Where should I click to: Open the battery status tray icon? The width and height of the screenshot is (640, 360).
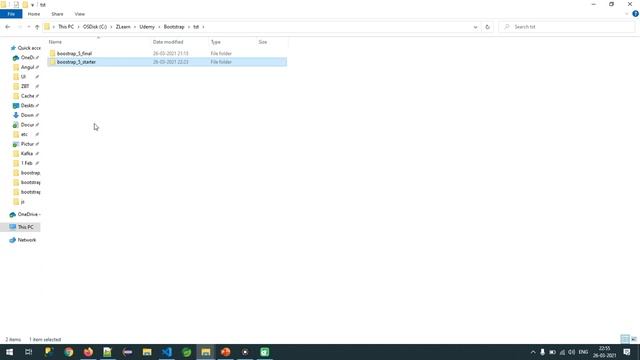pos(552,352)
